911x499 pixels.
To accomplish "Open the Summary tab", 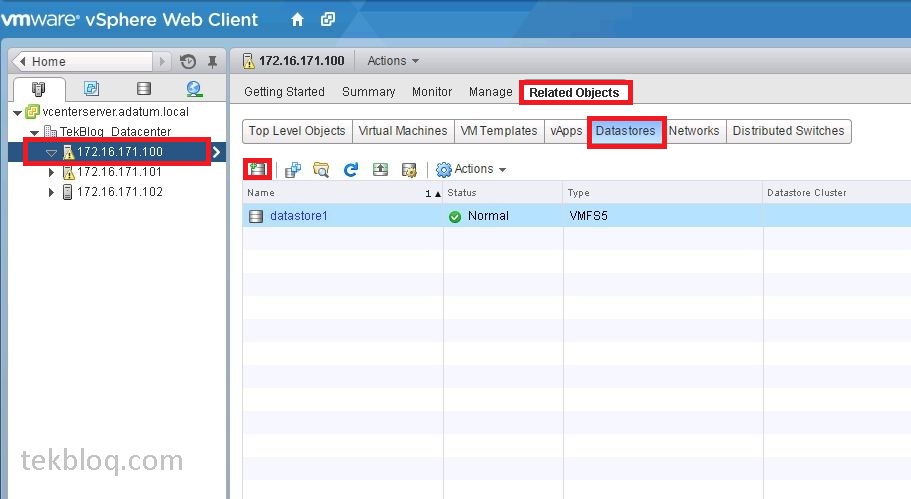I will coord(368,92).
